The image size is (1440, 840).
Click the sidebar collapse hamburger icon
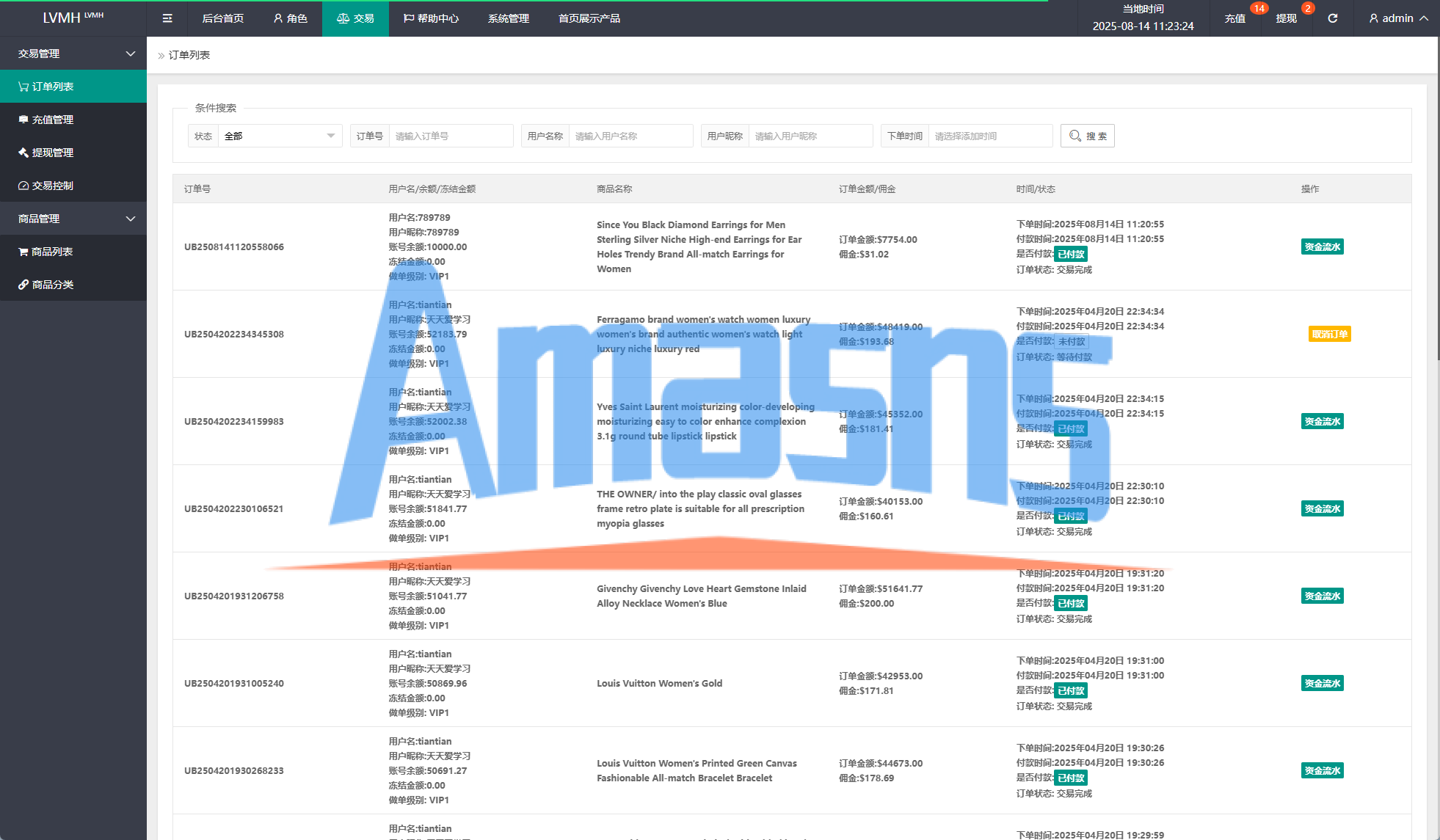pos(167,18)
